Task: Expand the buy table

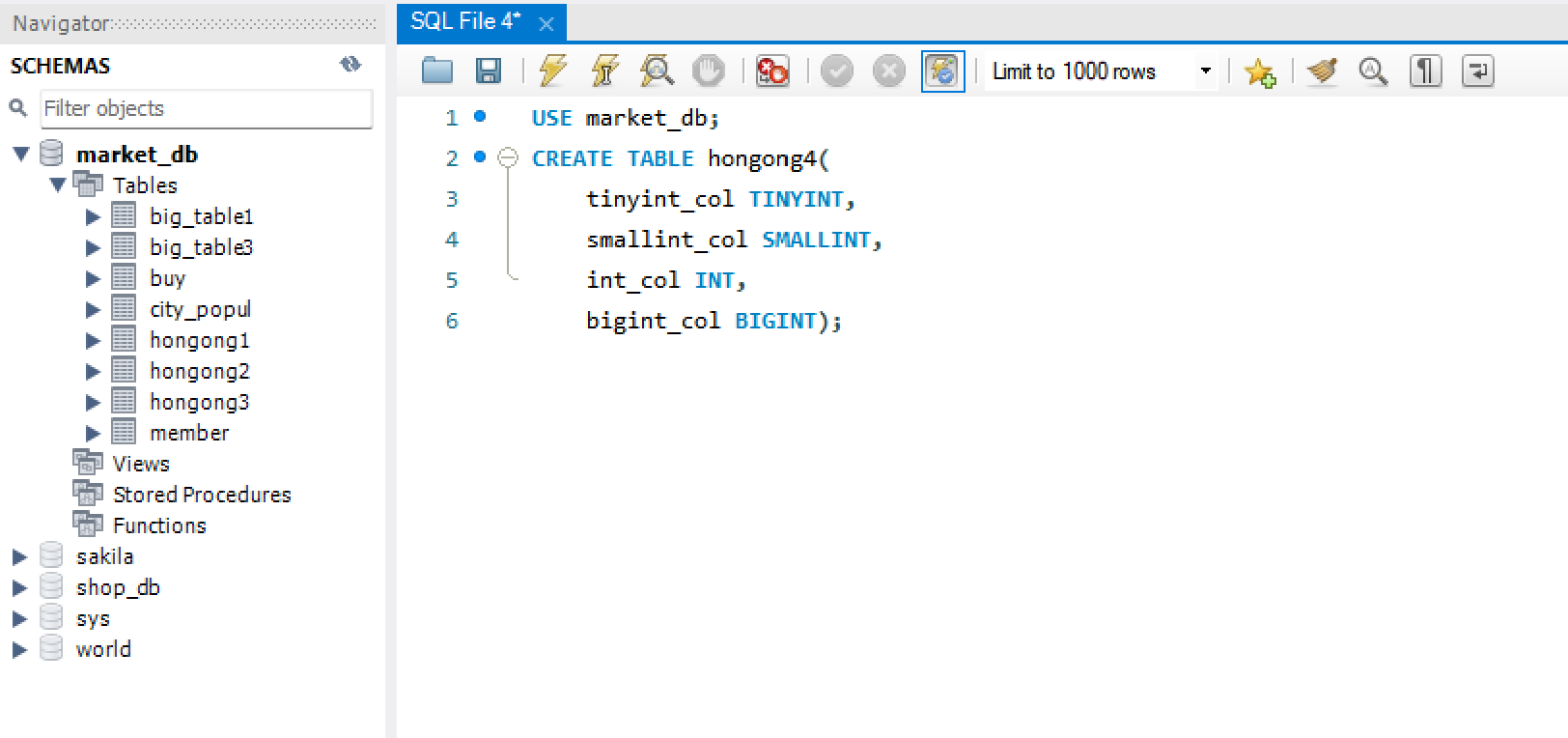Action: (93, 278)
